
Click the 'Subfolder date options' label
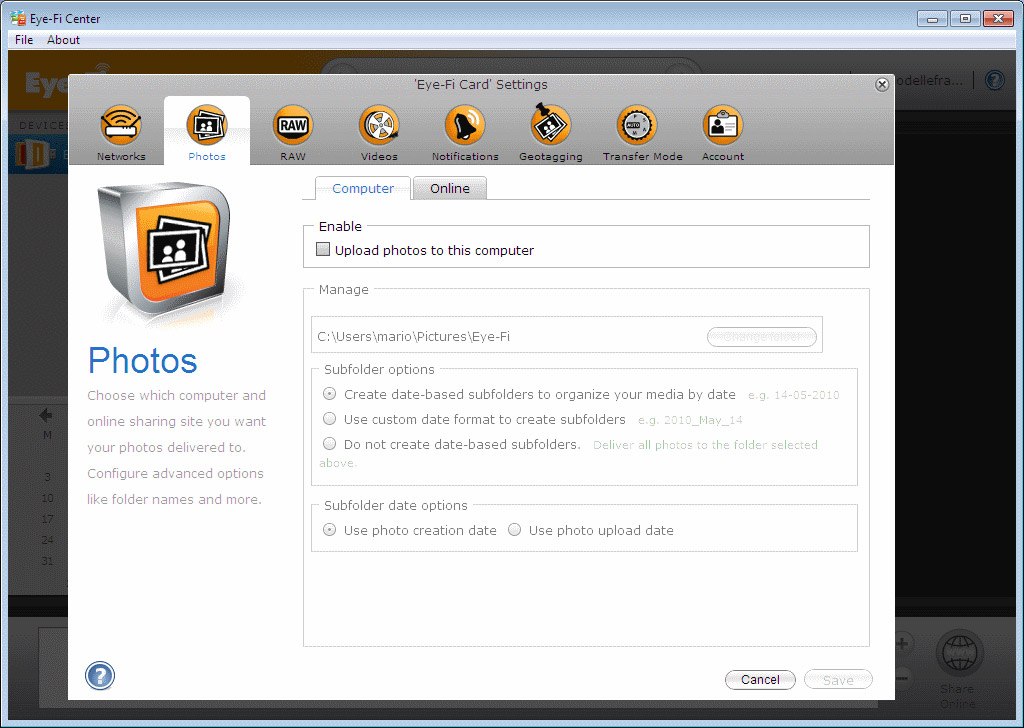click(x=396, y=505)
